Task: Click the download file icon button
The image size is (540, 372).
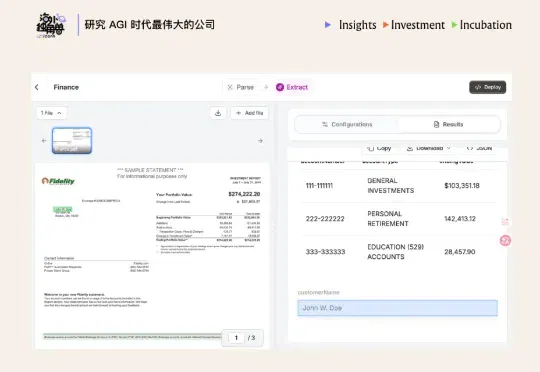Action: 218,113
